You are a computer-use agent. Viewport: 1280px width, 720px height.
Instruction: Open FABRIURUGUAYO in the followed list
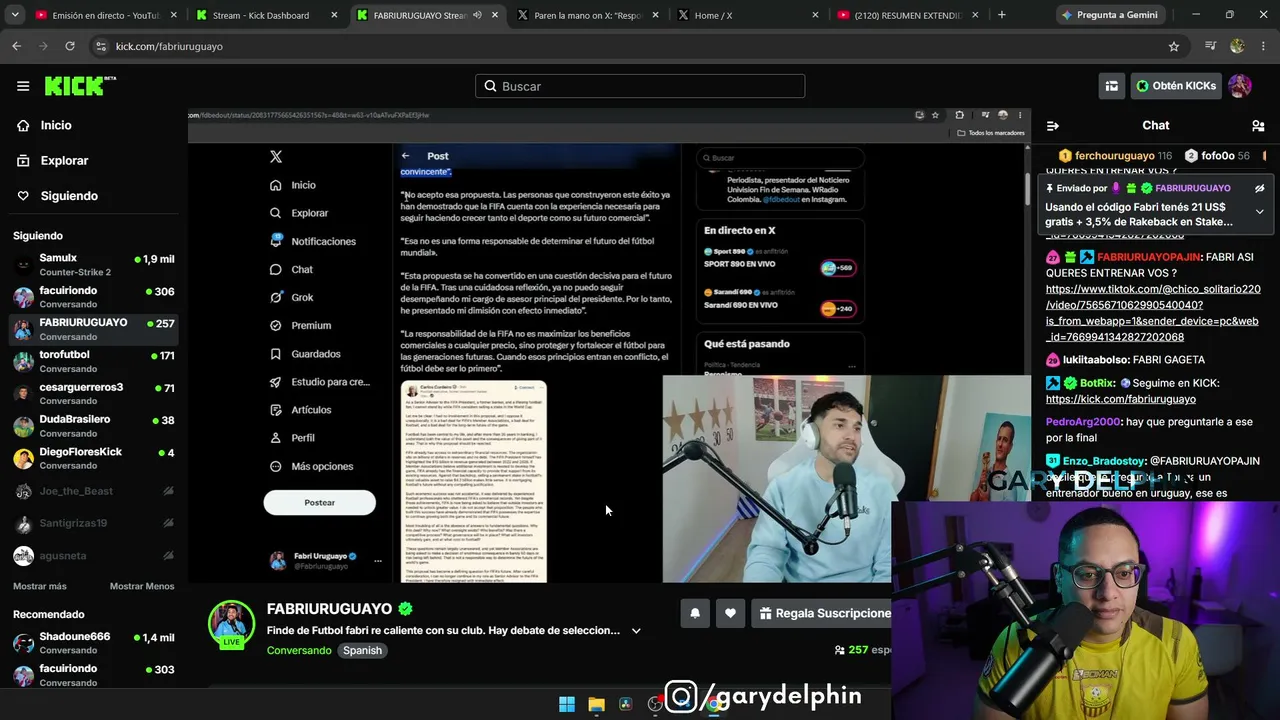94,329
